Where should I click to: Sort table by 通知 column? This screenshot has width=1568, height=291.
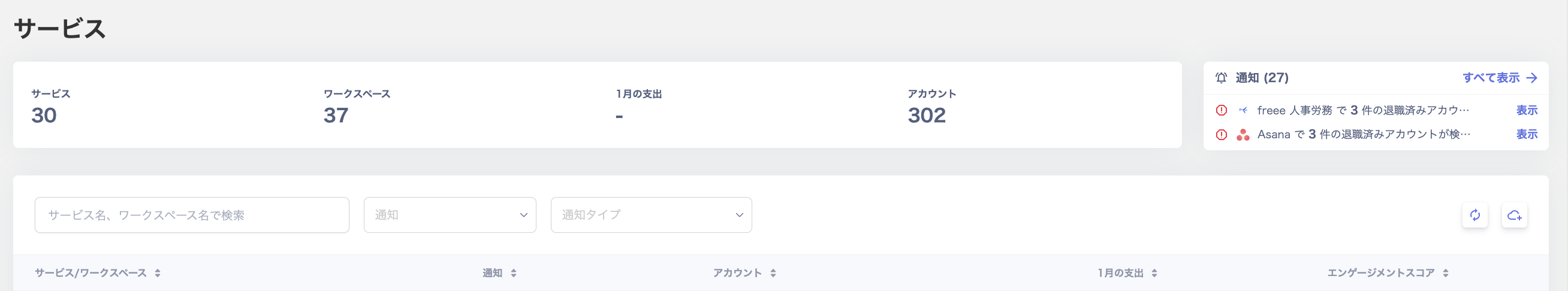pos(514,274)
